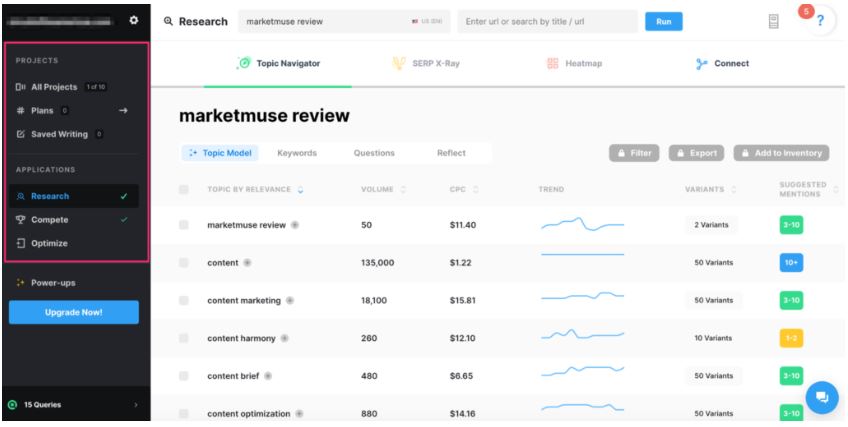The image size is (848, 427).
Task: Switch to Topic Navigator tab
Action: click(278, 64)
